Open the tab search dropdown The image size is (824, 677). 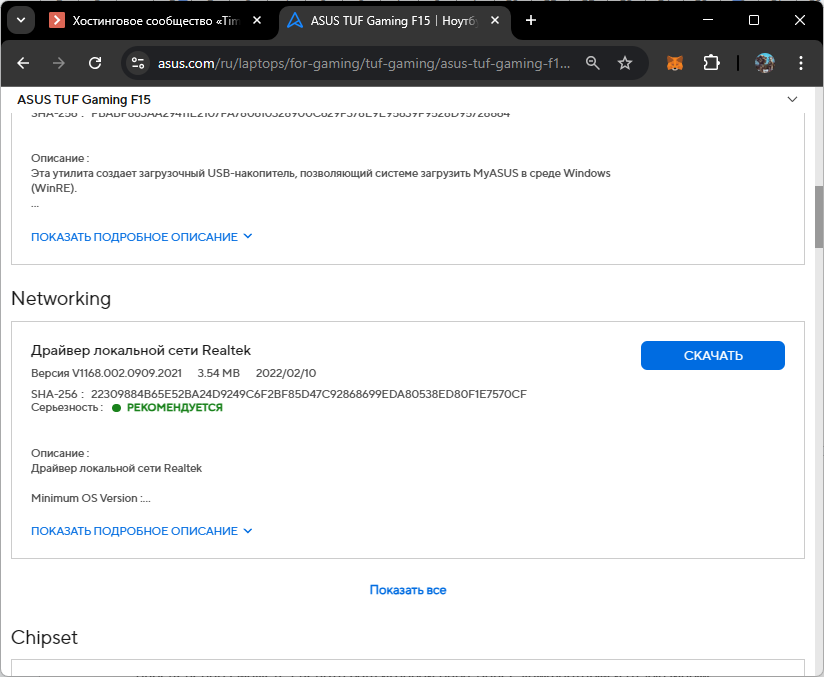[x=21, y=20]
